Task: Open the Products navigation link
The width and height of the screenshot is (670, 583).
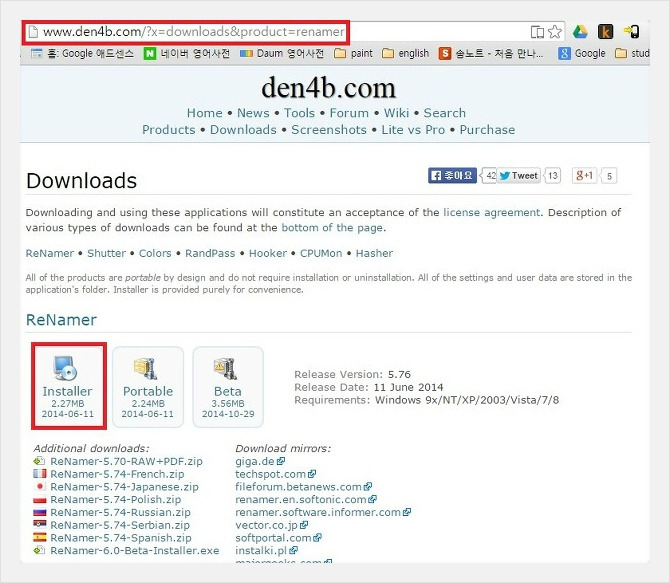Action: [x=169, y=130]
